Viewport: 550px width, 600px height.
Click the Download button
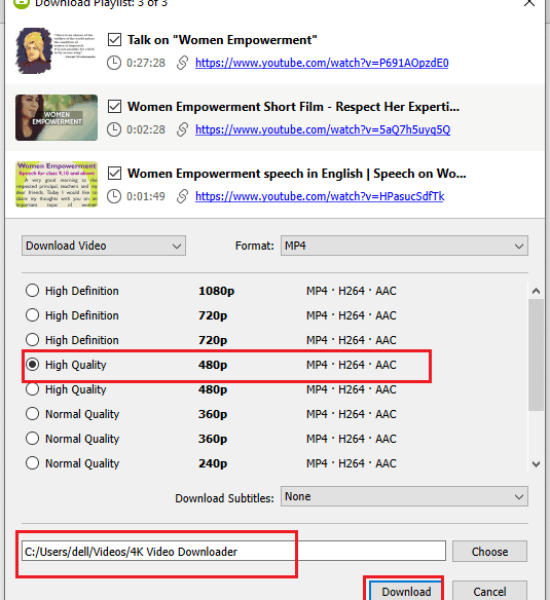coord(406,591)
